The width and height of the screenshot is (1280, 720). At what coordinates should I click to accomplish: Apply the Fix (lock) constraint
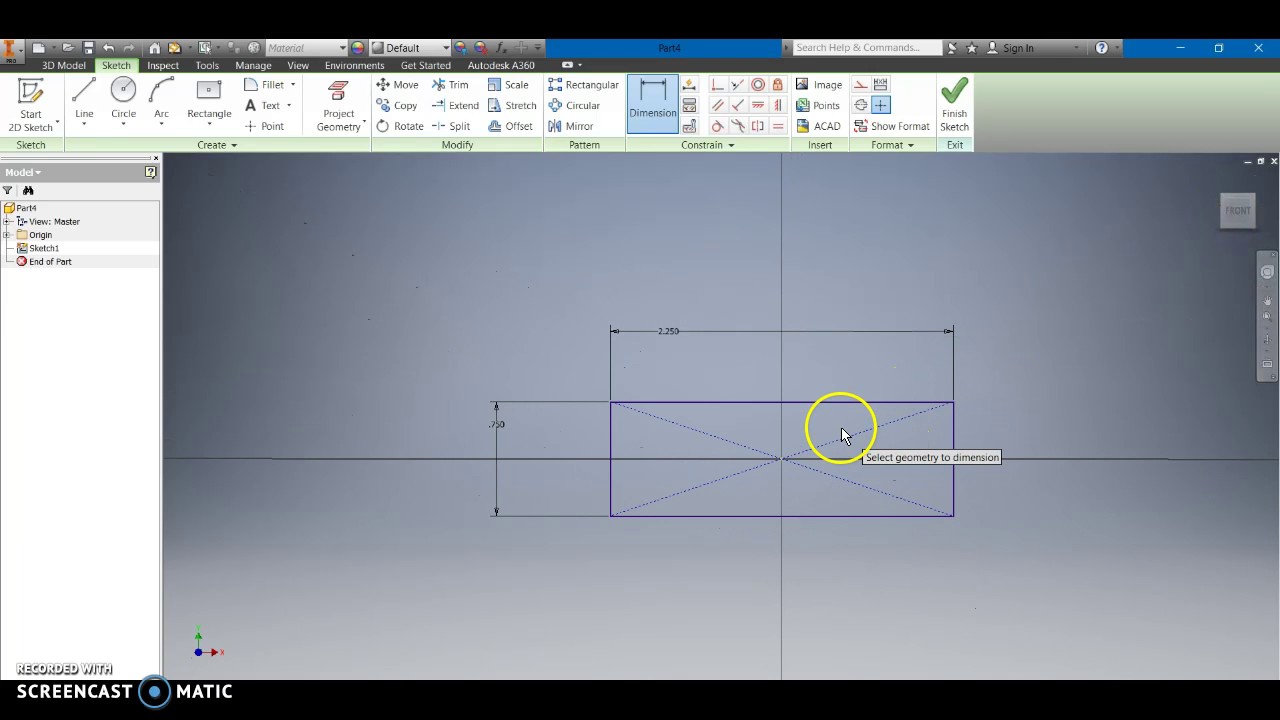pos(777,85)
